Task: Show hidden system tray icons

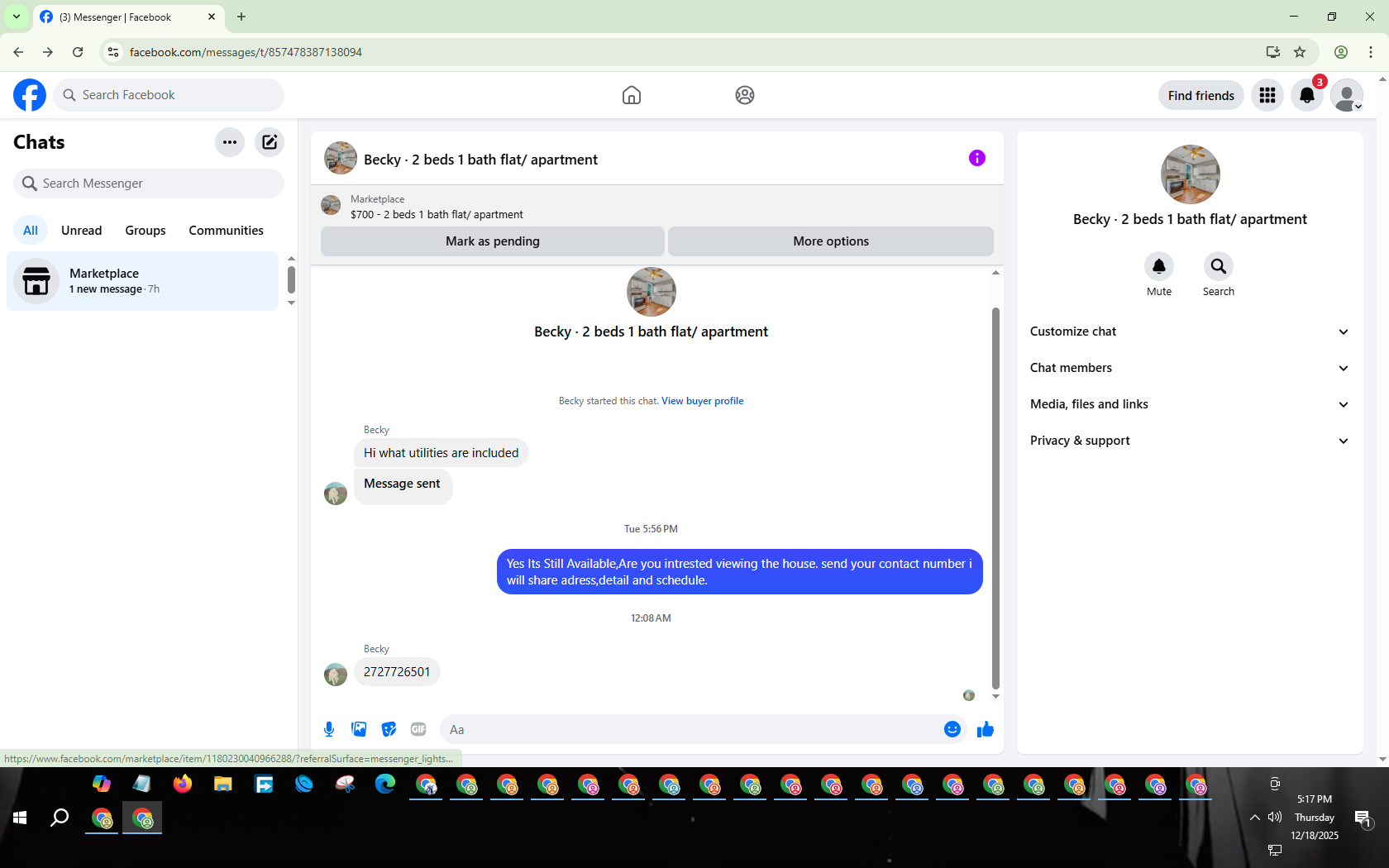Action: pyautogui.click(x=1255, y=818)
